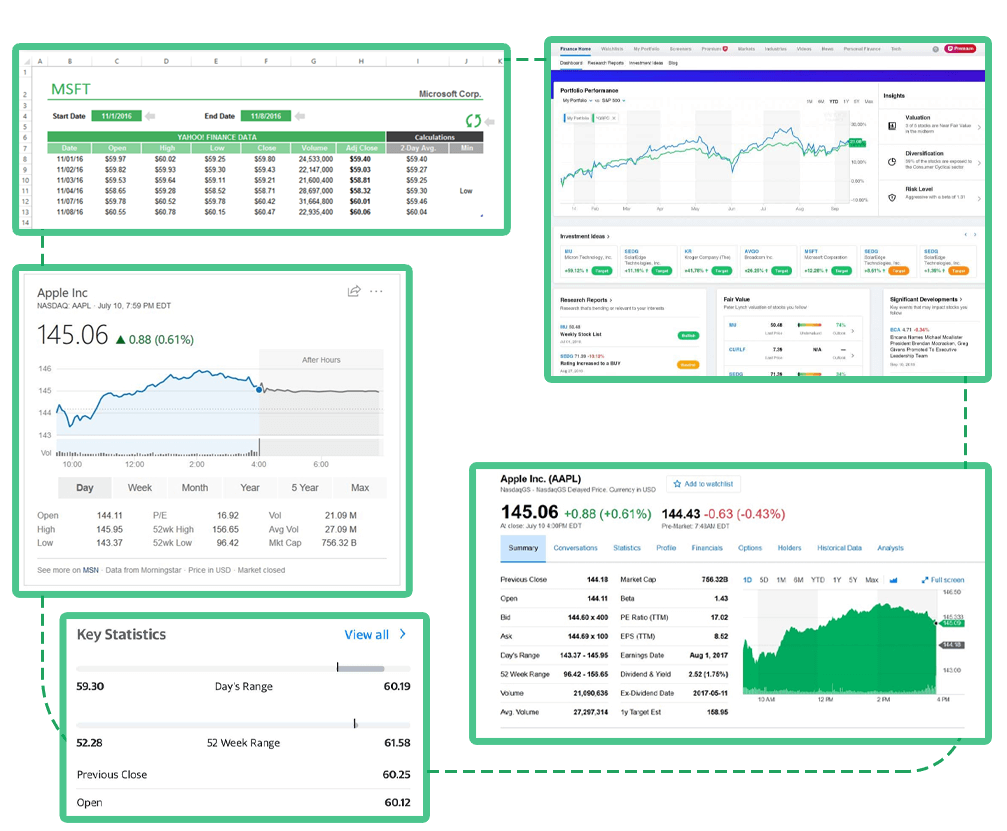
Task: Select the Day tab on Apple chart
Action: pos(84,487)
